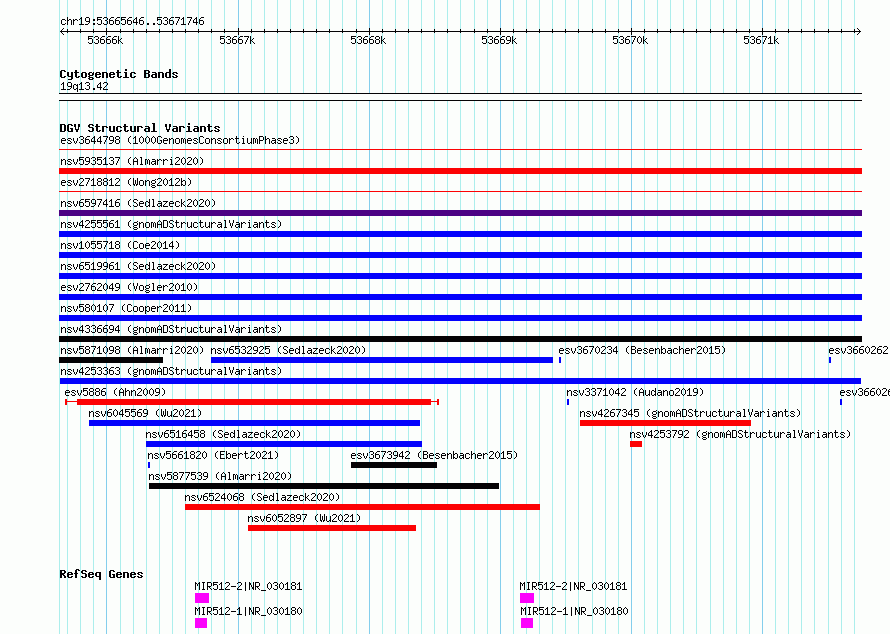
Task: Click the right MIR512-2 magenta gene box
Action: tap(527, 598)
